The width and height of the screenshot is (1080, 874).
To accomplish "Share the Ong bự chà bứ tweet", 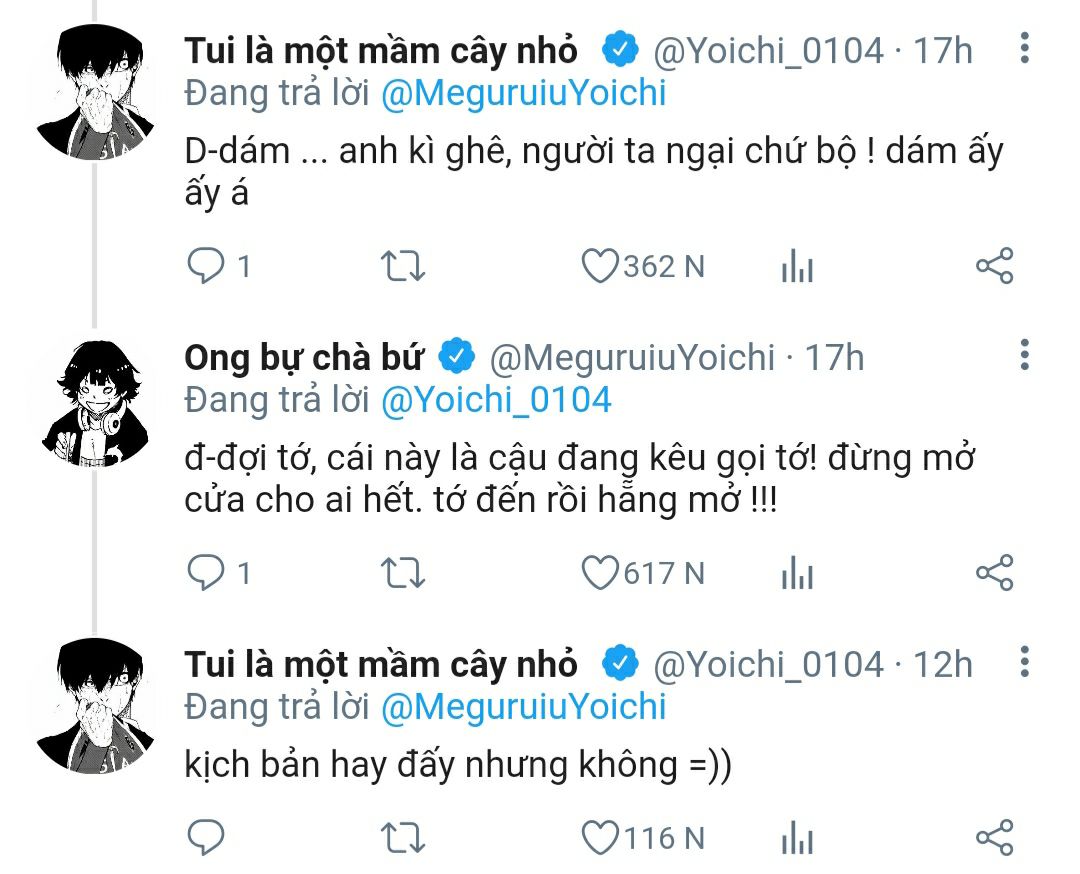I will pyautogui.click(x=994, y=573).
